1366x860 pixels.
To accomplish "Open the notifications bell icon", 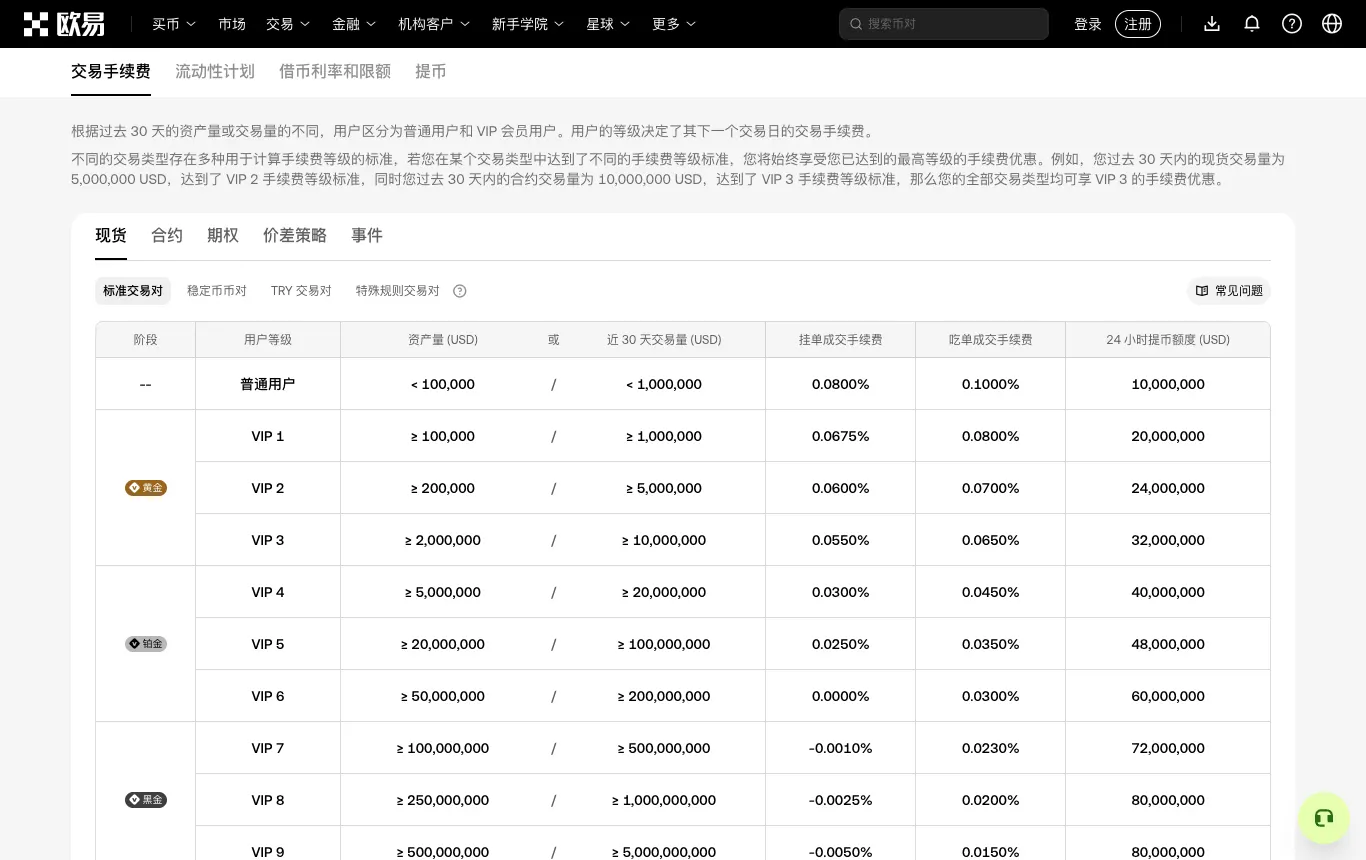I will 1252,23.
